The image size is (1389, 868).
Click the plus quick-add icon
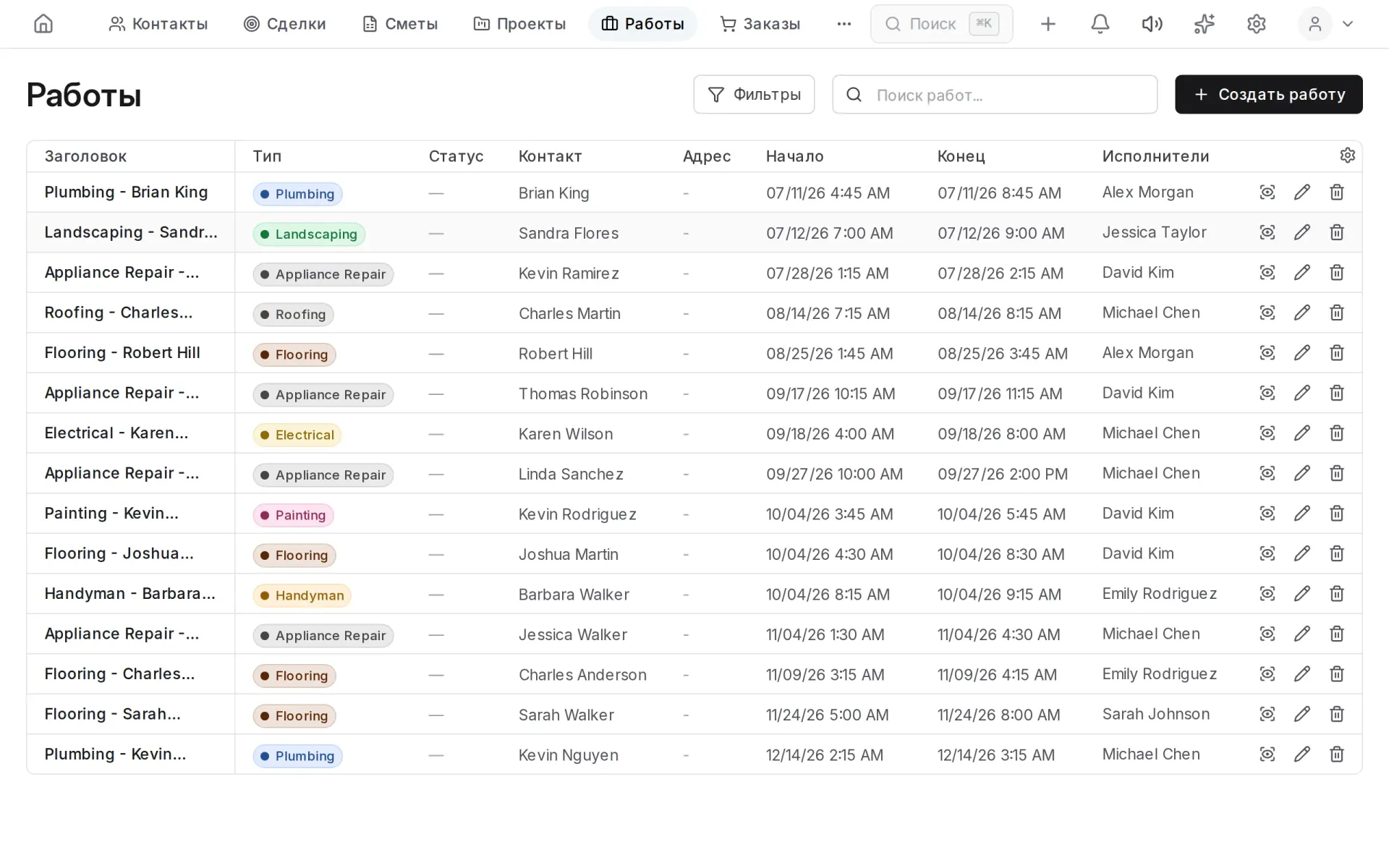tap(1048, 24)
